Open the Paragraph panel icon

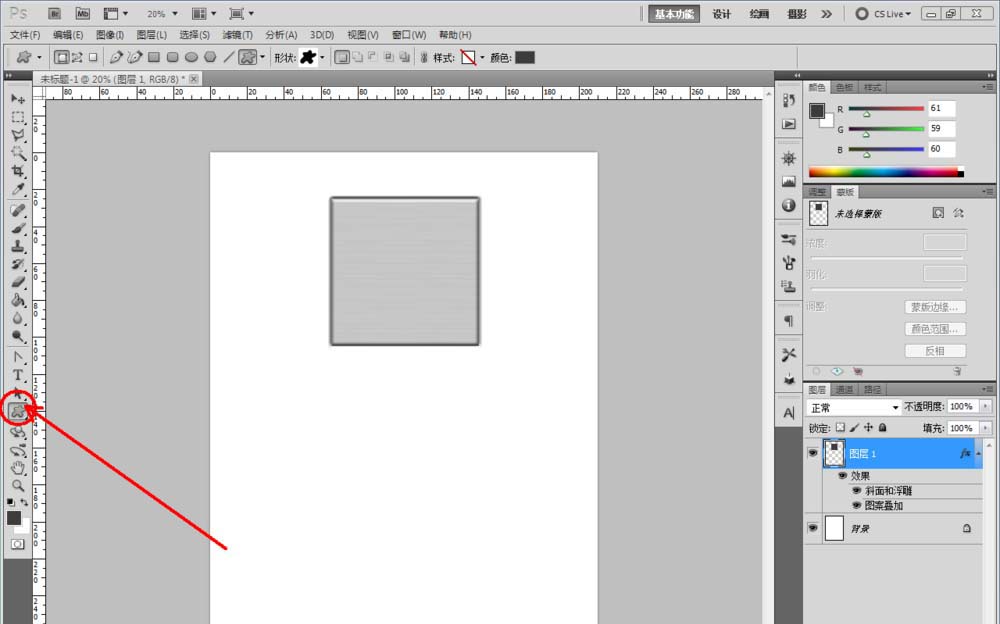[x=789, y=320]
